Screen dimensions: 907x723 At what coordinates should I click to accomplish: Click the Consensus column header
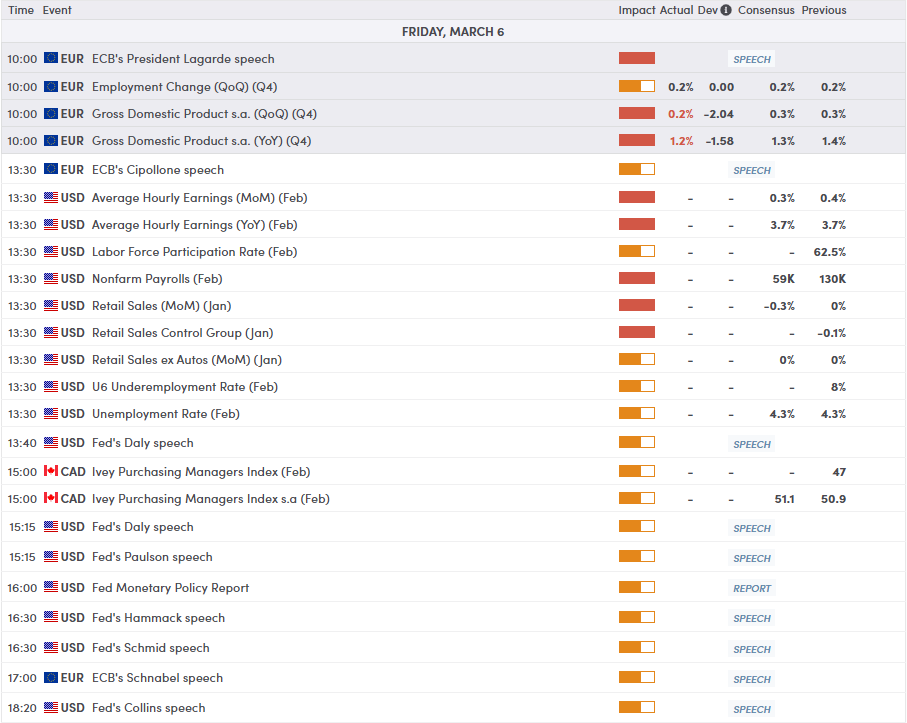(x=766, y=10)
